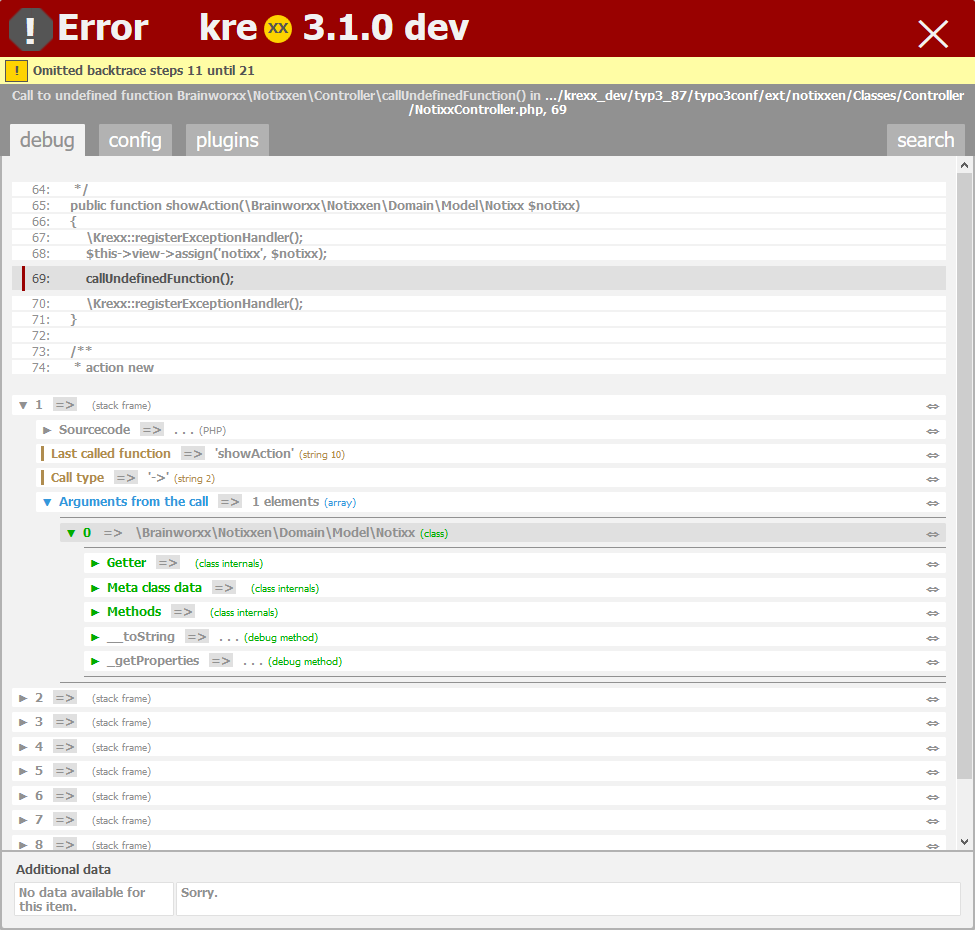Switch to the debug tab

tap(47, 140)
